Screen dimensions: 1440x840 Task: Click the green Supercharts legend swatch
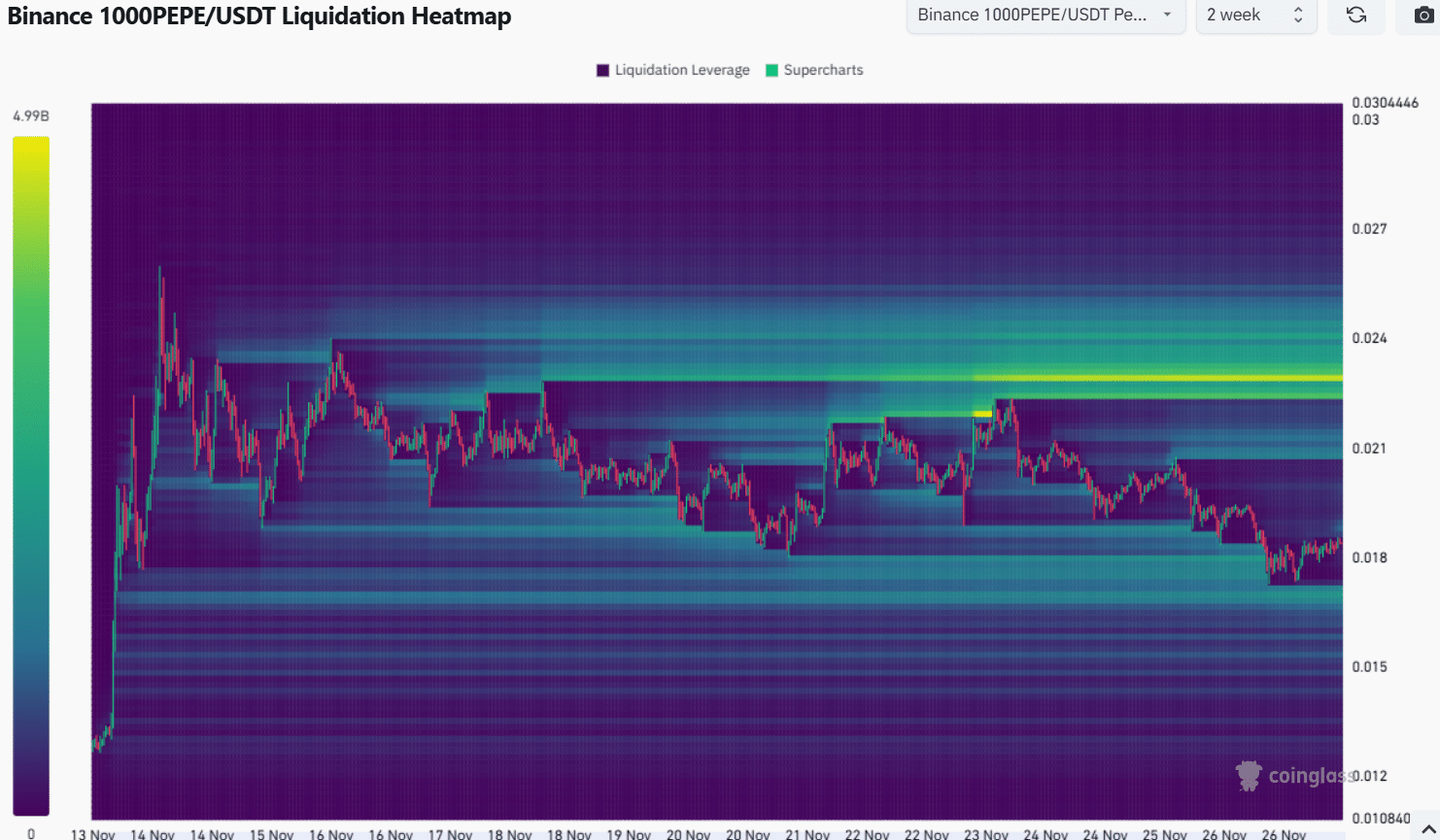(x=772, y=70)
